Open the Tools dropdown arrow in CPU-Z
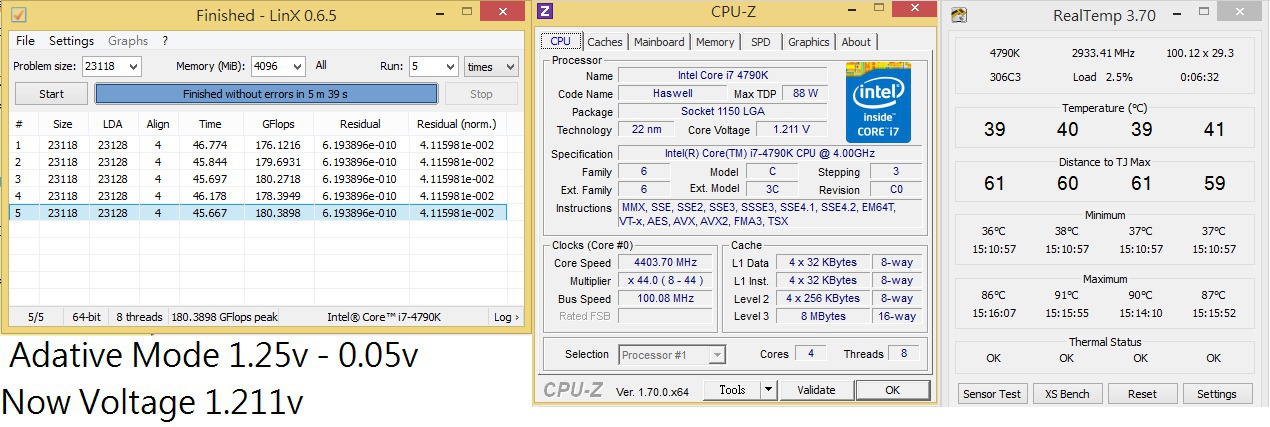Viewport: 1270px width, 427px height. coord(768,390)
